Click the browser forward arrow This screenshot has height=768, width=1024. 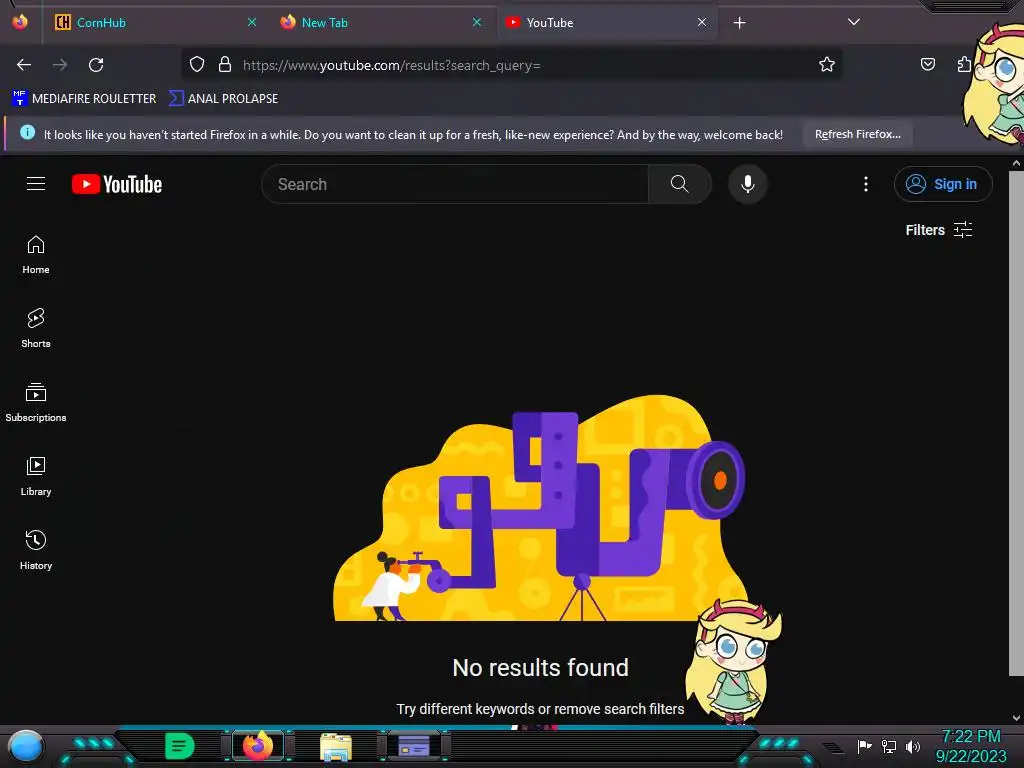60,65
